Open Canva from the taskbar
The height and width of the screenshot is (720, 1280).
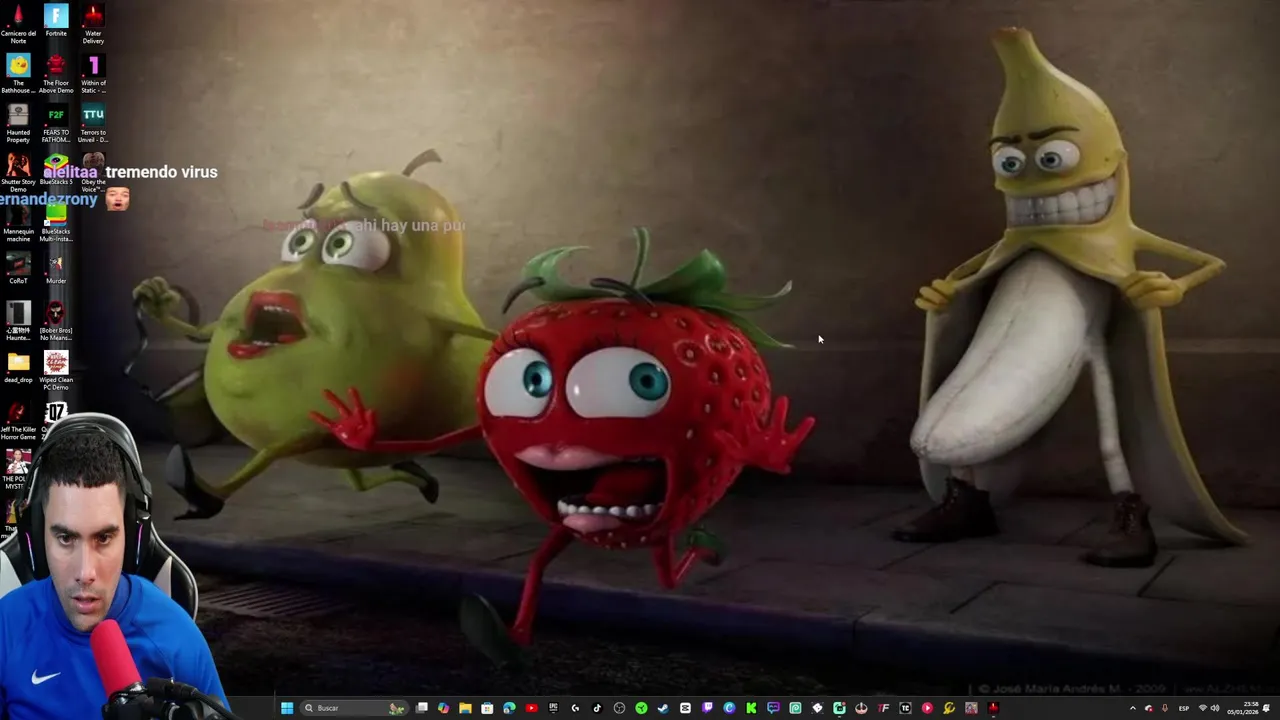729,708
